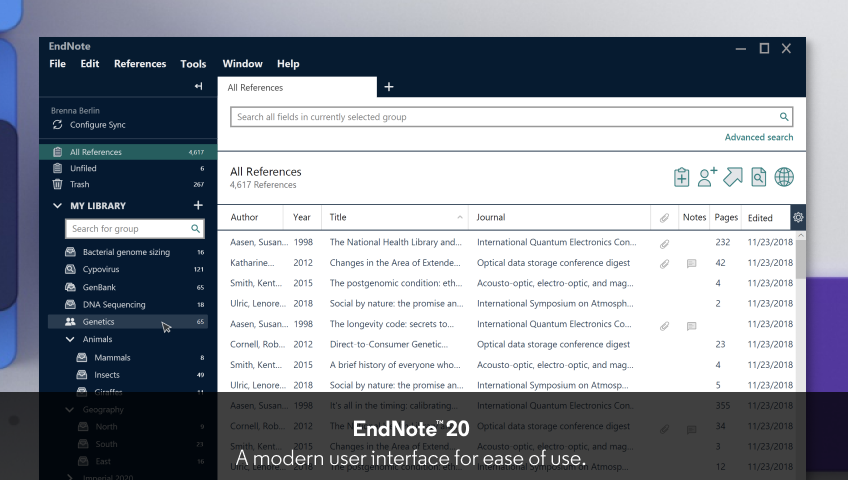Open the Tools menu
Screen dimensions: 848x480
point(193,64)
